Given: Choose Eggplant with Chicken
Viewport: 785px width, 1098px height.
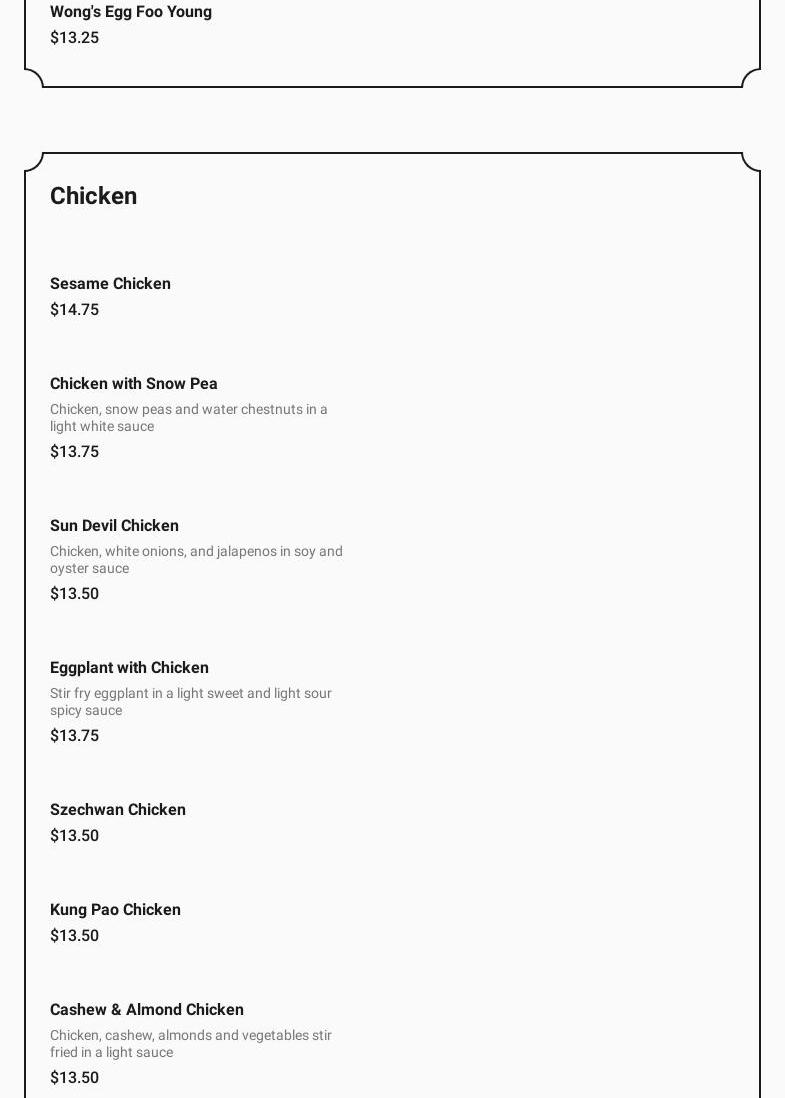Looking at the screenshot, I should point(129,668).
